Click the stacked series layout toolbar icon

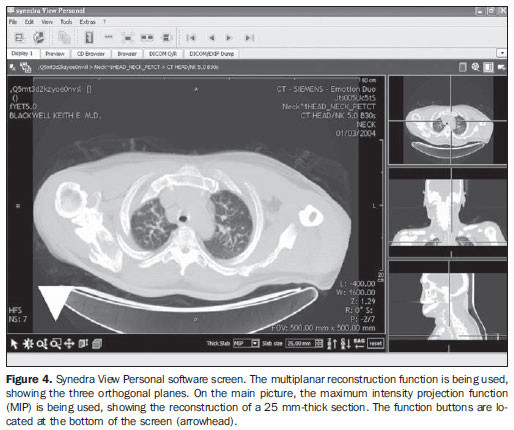pos(166,38)
